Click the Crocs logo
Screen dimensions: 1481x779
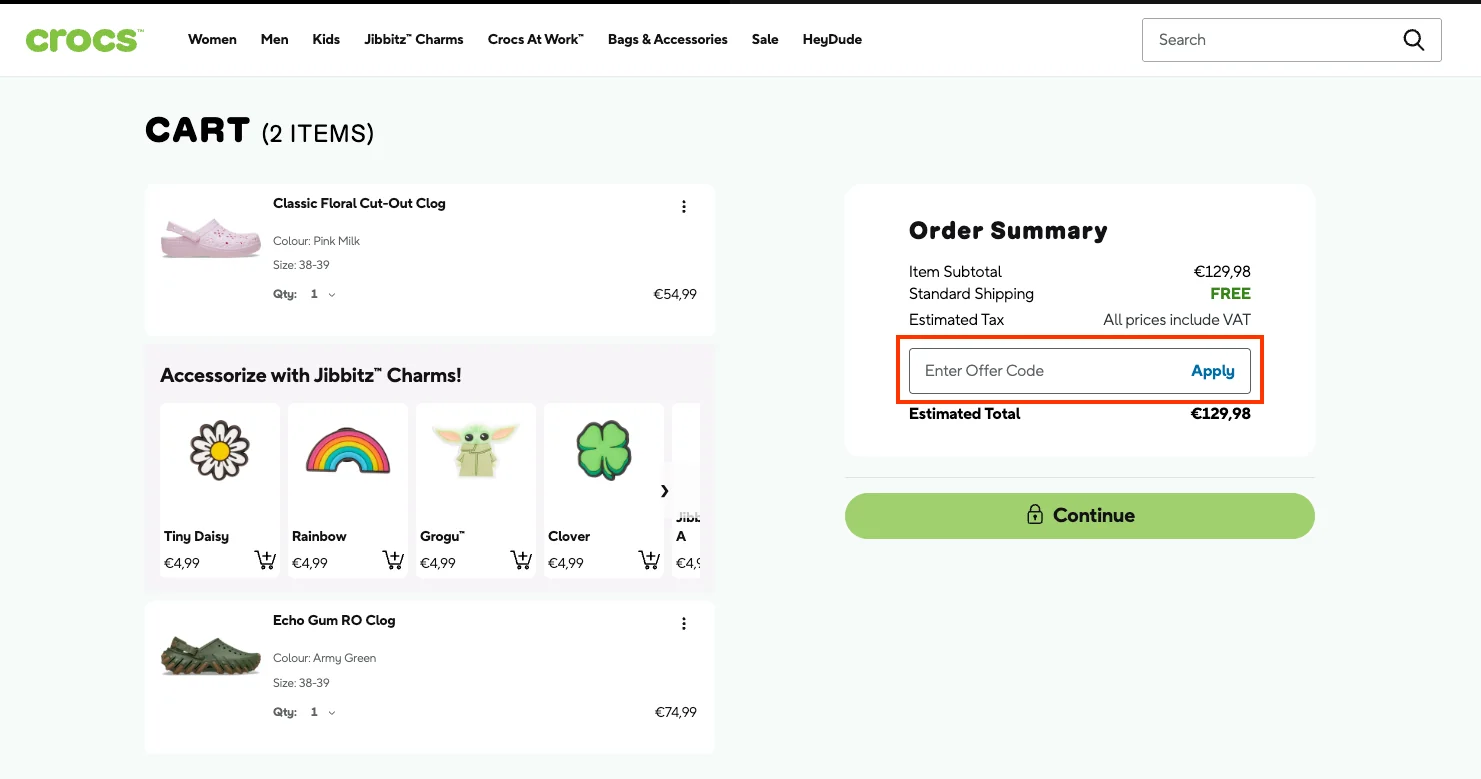[85, 40]
